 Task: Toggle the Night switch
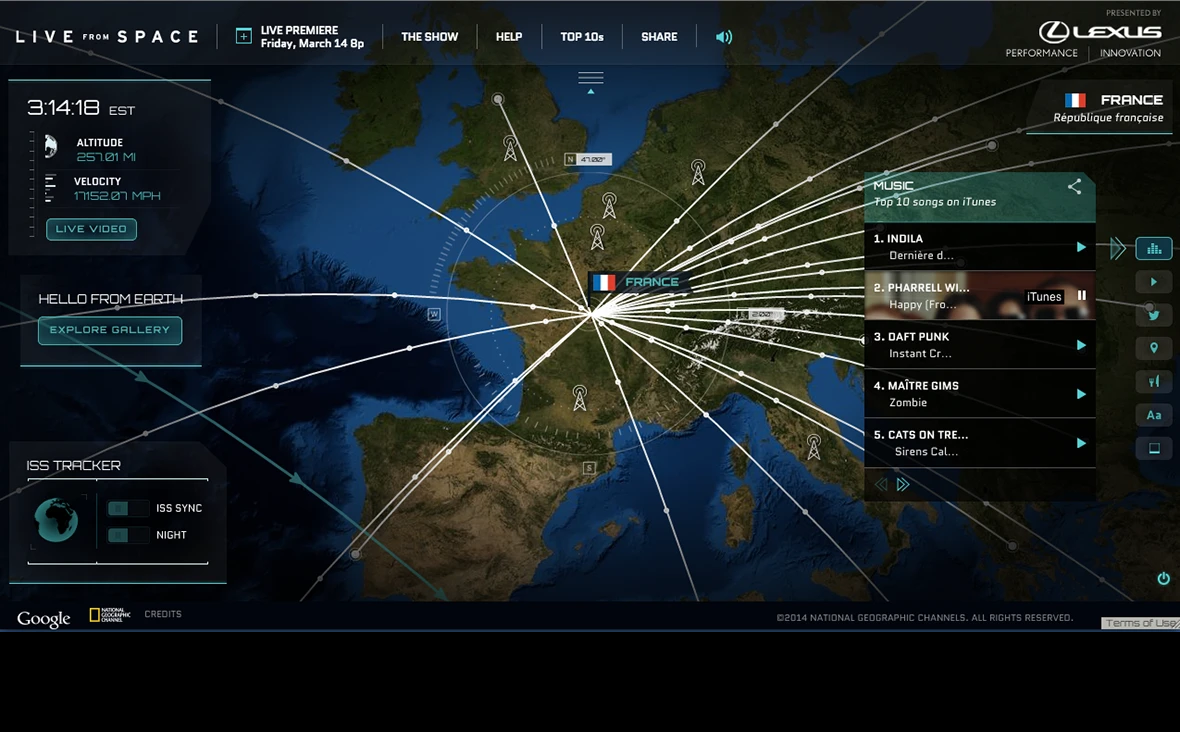tap(127, 535)
